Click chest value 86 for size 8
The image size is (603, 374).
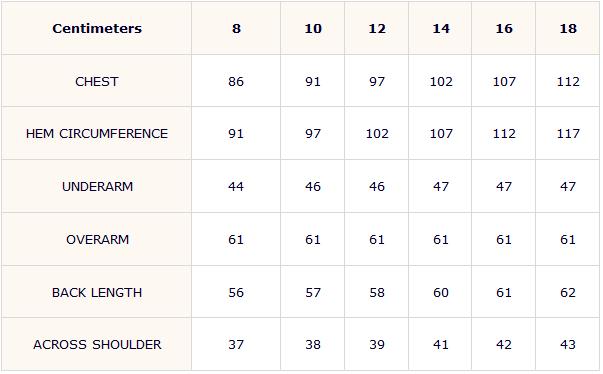pos(236,81)
